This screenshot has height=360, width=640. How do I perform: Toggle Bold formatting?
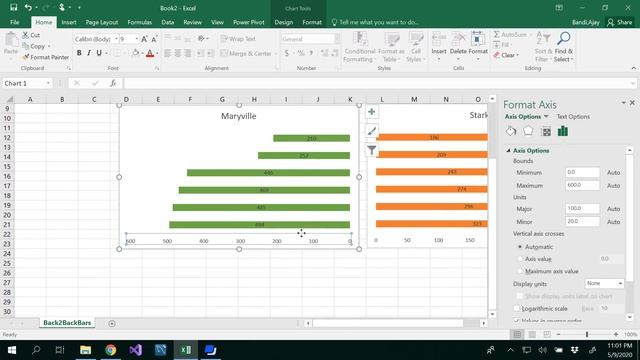(x=79, y=53)
